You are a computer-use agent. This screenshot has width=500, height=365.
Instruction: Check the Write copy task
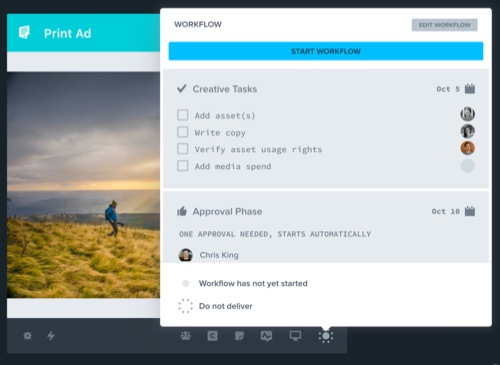pos(183,132)
